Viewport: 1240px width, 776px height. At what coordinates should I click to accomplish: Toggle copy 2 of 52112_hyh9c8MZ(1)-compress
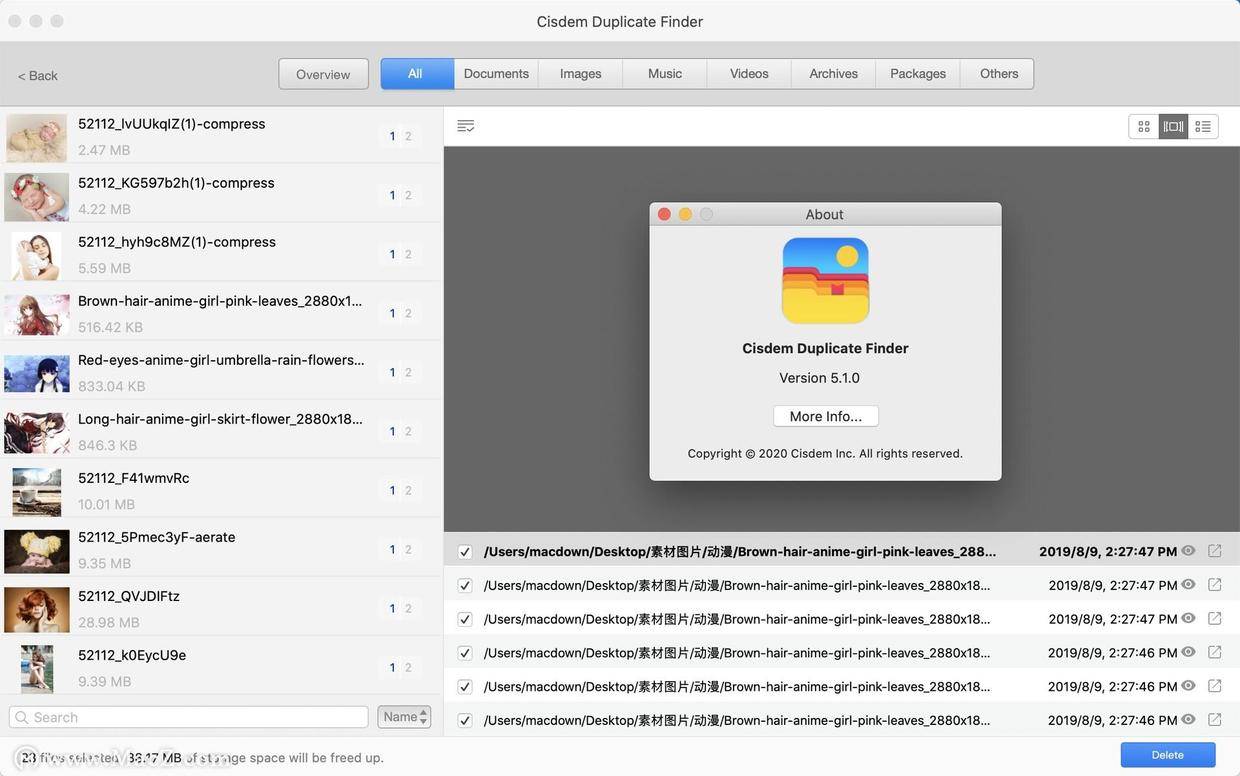coord(408,254)
